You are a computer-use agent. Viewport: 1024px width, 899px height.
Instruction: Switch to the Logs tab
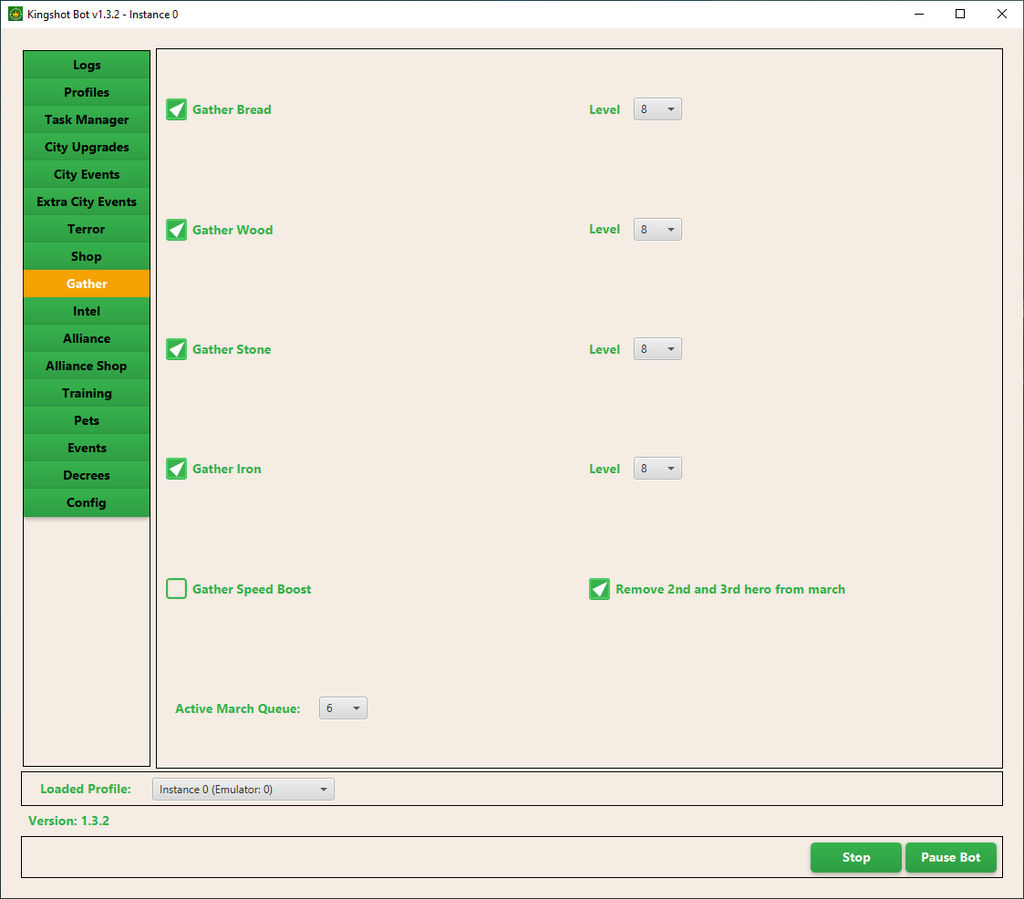87,65
